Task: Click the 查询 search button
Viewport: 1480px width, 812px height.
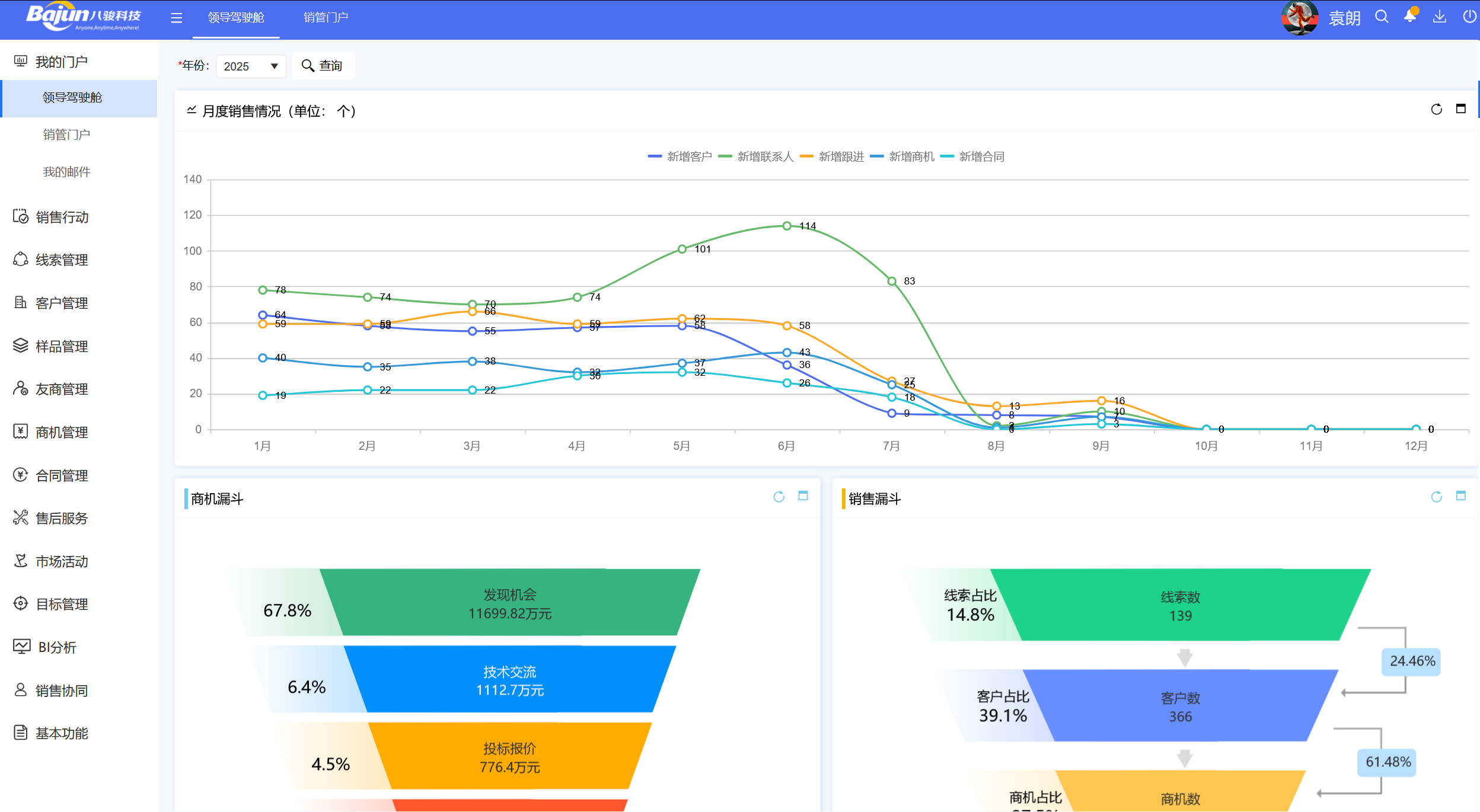Action: [323, 66]
